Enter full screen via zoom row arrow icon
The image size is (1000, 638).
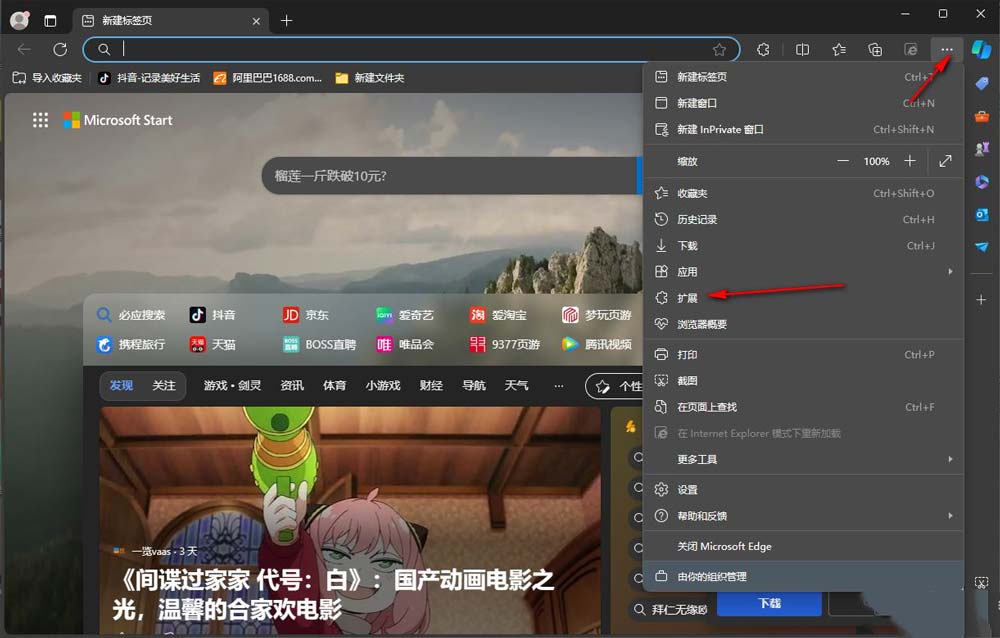(x=945, y=161)
